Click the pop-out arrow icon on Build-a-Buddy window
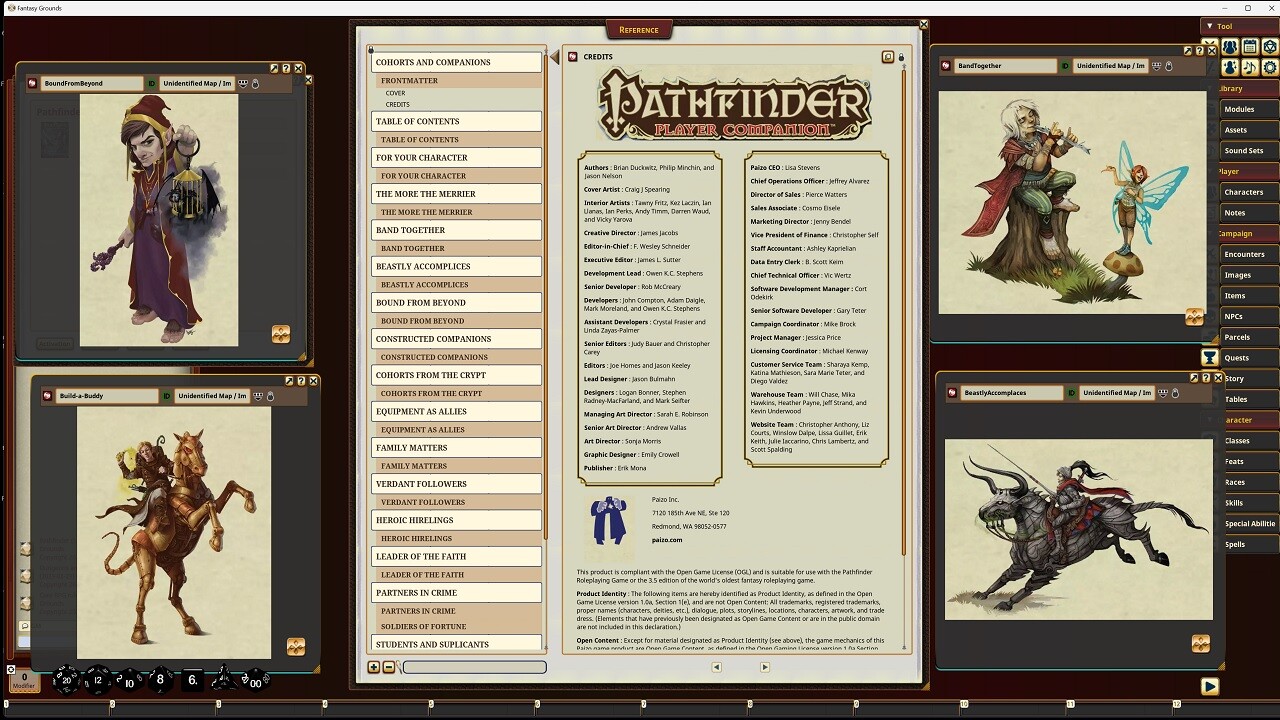The width and height of the screenshot is (1280, 720). (288, 380)
